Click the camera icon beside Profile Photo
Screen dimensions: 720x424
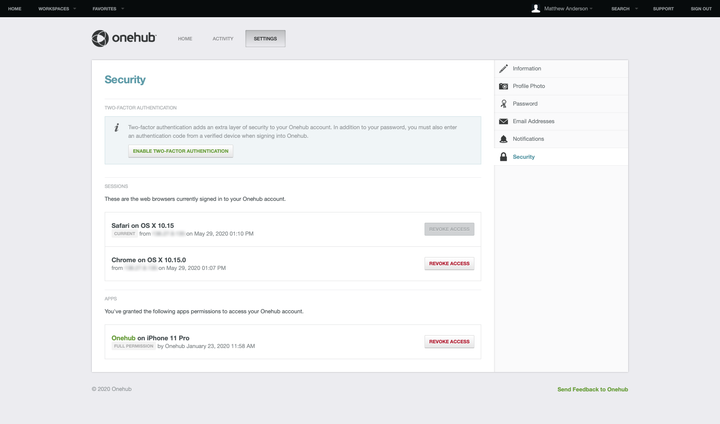(x=503, y=86)
